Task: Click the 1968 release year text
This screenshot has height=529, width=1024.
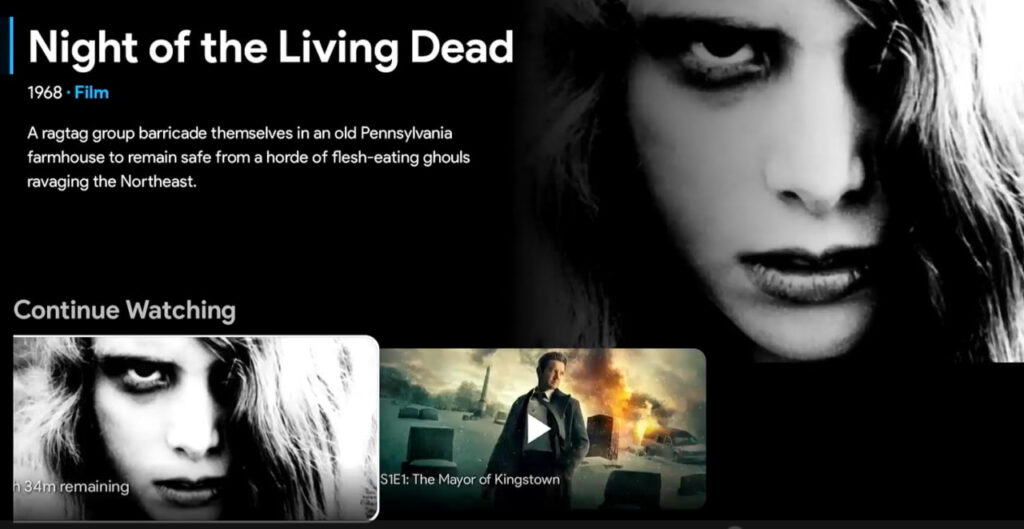Action: [45, 93]
